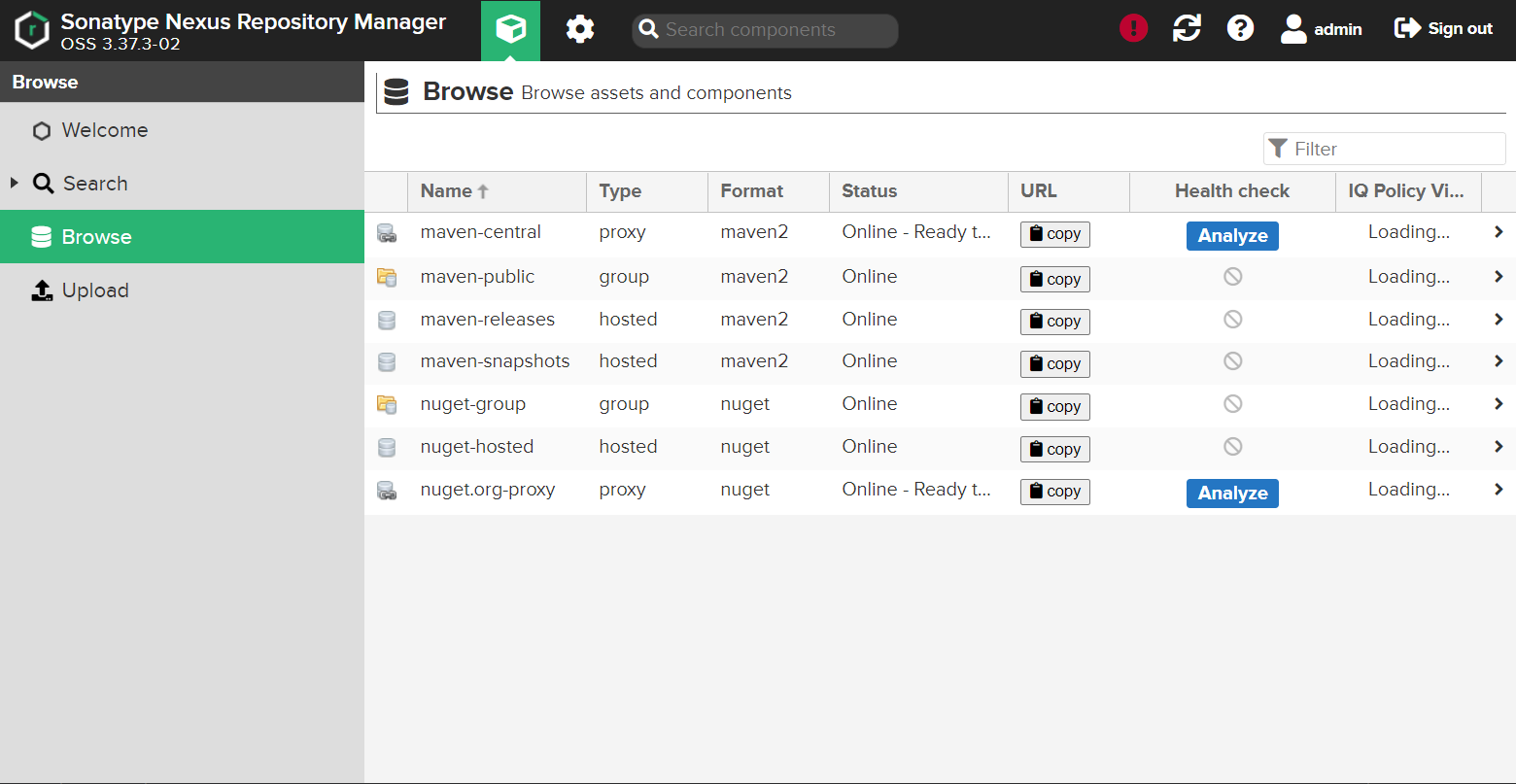1516x784 pixels.
Task: Analyze the maven-central repository
Action: click(x=1232, y=236)
